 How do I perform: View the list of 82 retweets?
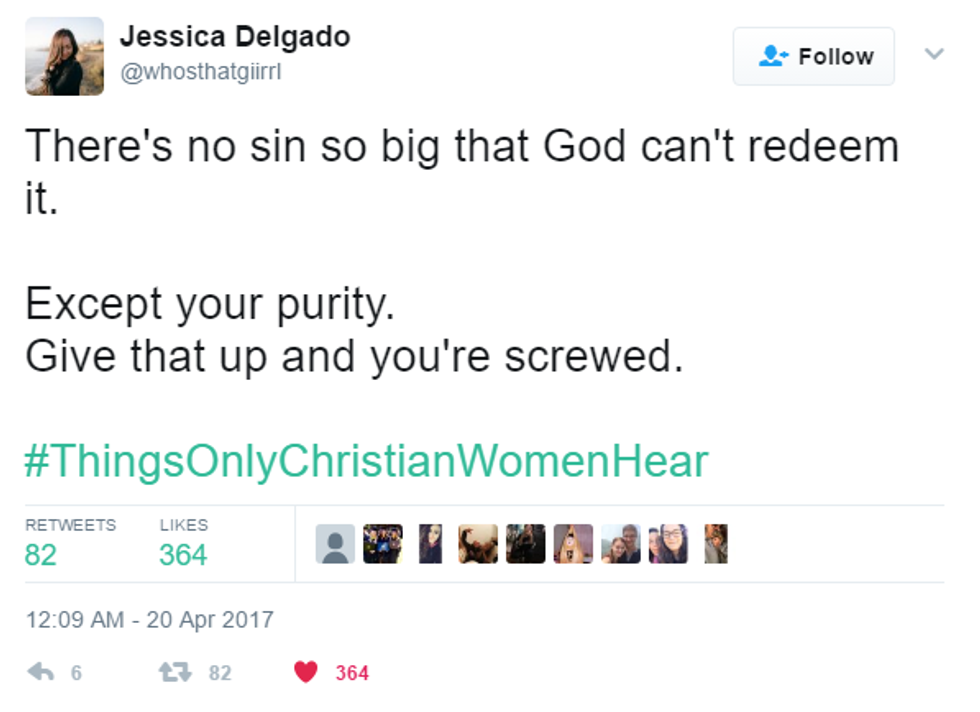pyautogui.click(x=41, y=554)
